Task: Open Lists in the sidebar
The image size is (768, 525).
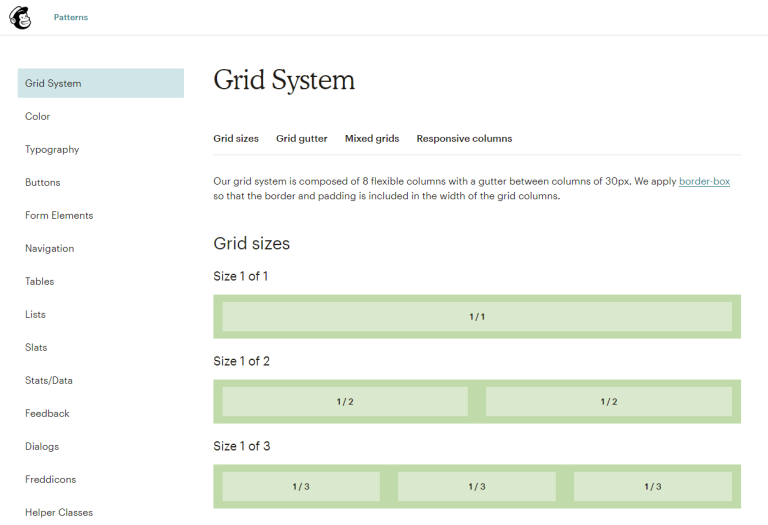Action: pos(35,314)
